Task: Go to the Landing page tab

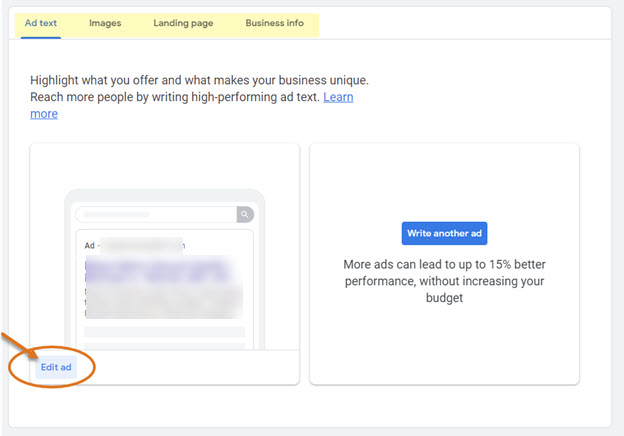Action: [x=183, y=23]
